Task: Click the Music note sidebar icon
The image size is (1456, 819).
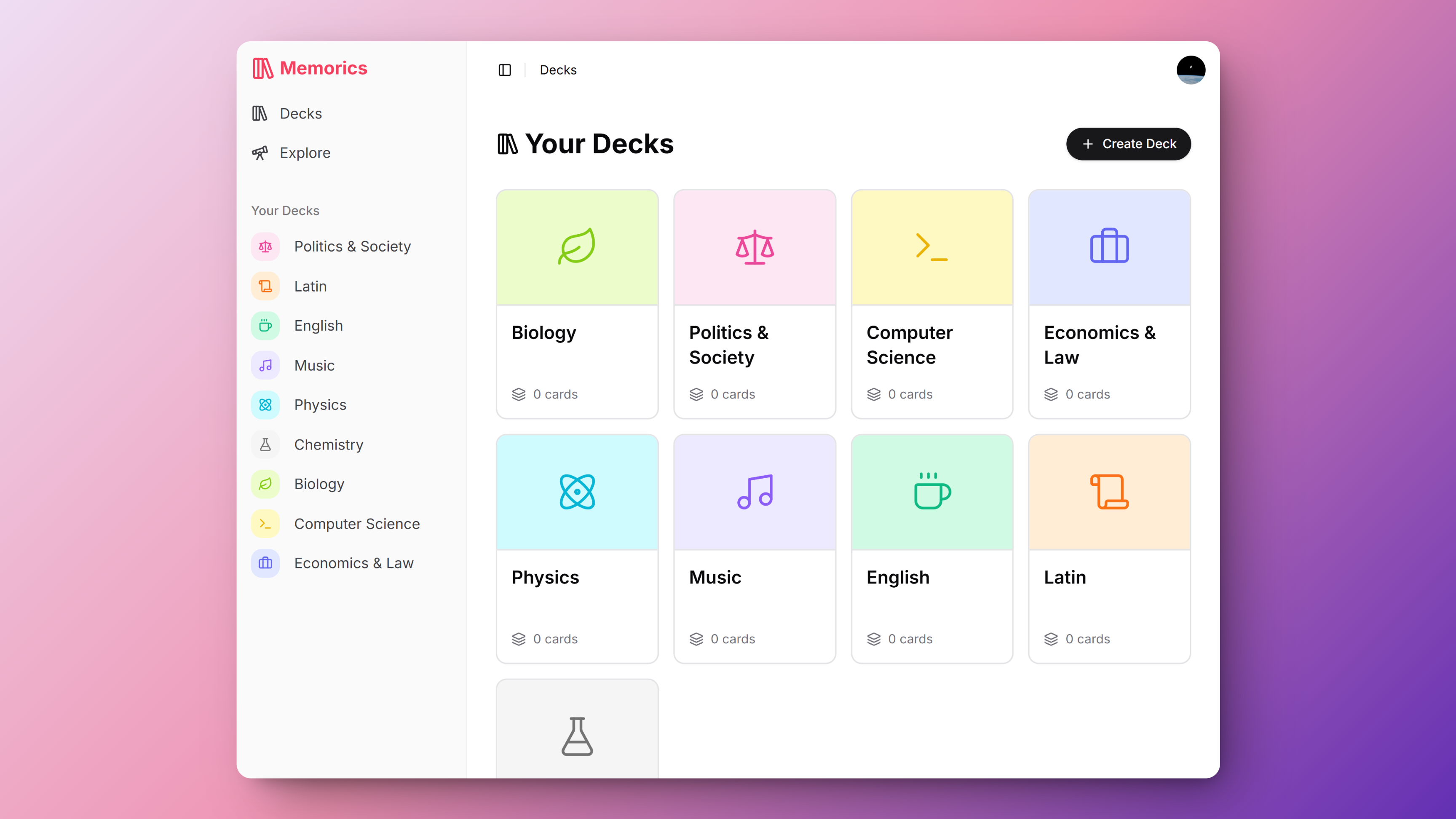Action: tap(265, 366)
